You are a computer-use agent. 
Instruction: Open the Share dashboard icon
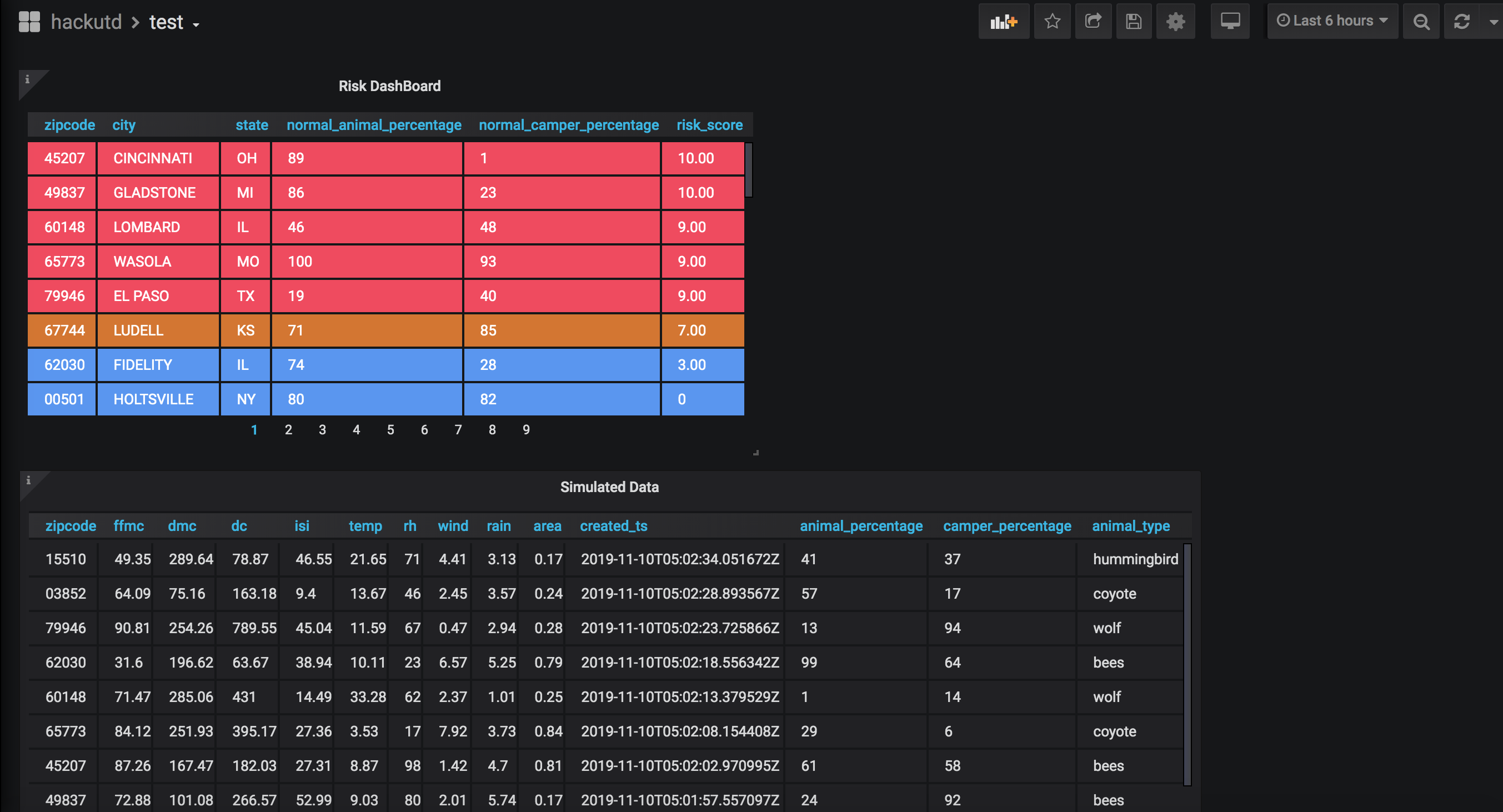(1093, 22)
